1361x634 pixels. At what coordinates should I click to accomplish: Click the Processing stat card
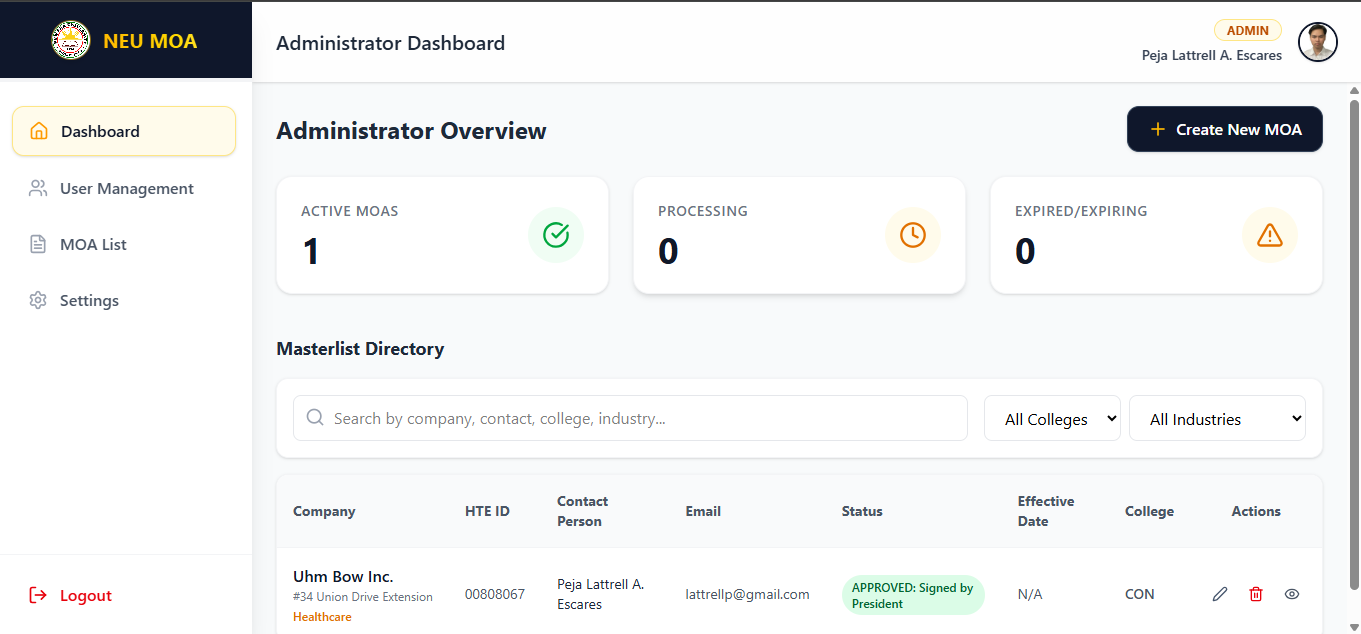coord(799,235)
